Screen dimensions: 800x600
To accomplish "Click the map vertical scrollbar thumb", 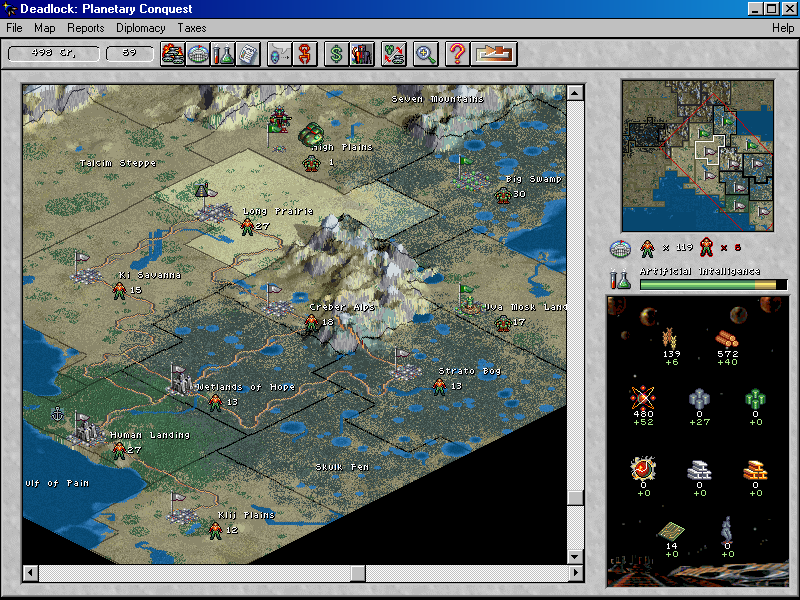I will pos(575,498).
